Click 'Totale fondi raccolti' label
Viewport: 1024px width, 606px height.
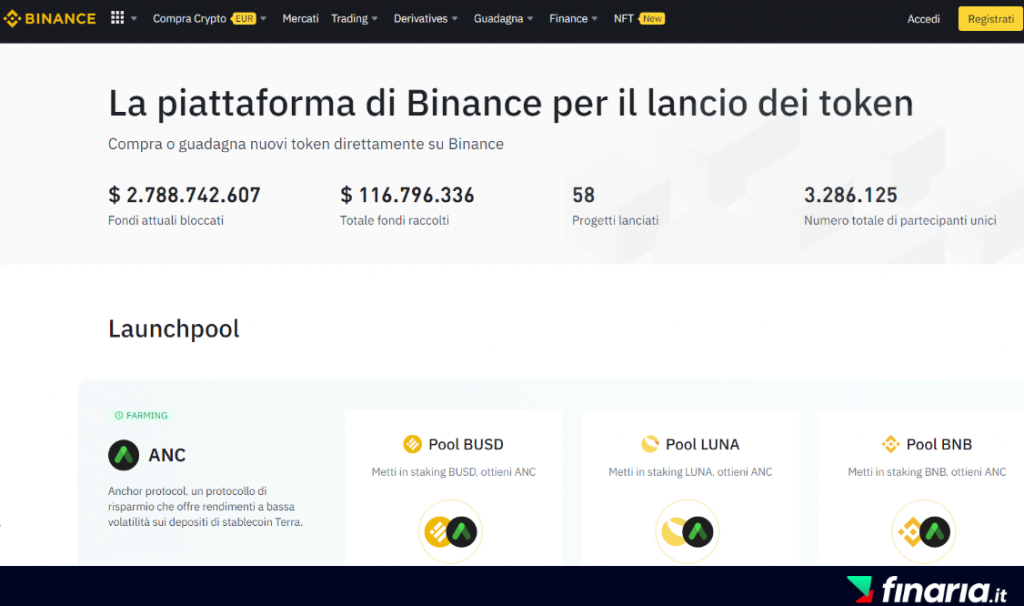click(x=394, y=220)
